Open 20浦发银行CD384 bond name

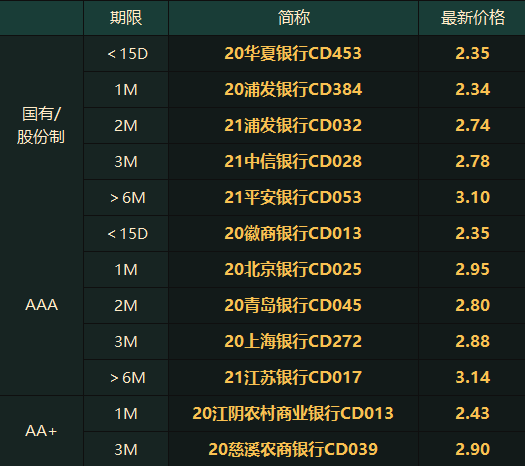click(293, 89)
